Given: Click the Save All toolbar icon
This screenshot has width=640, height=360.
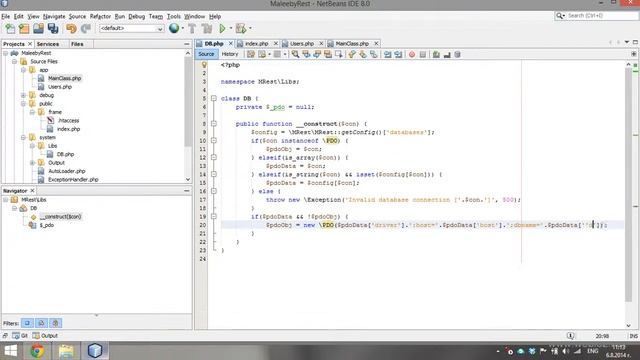Looking at the screenshot, I should tap(53, 29).
